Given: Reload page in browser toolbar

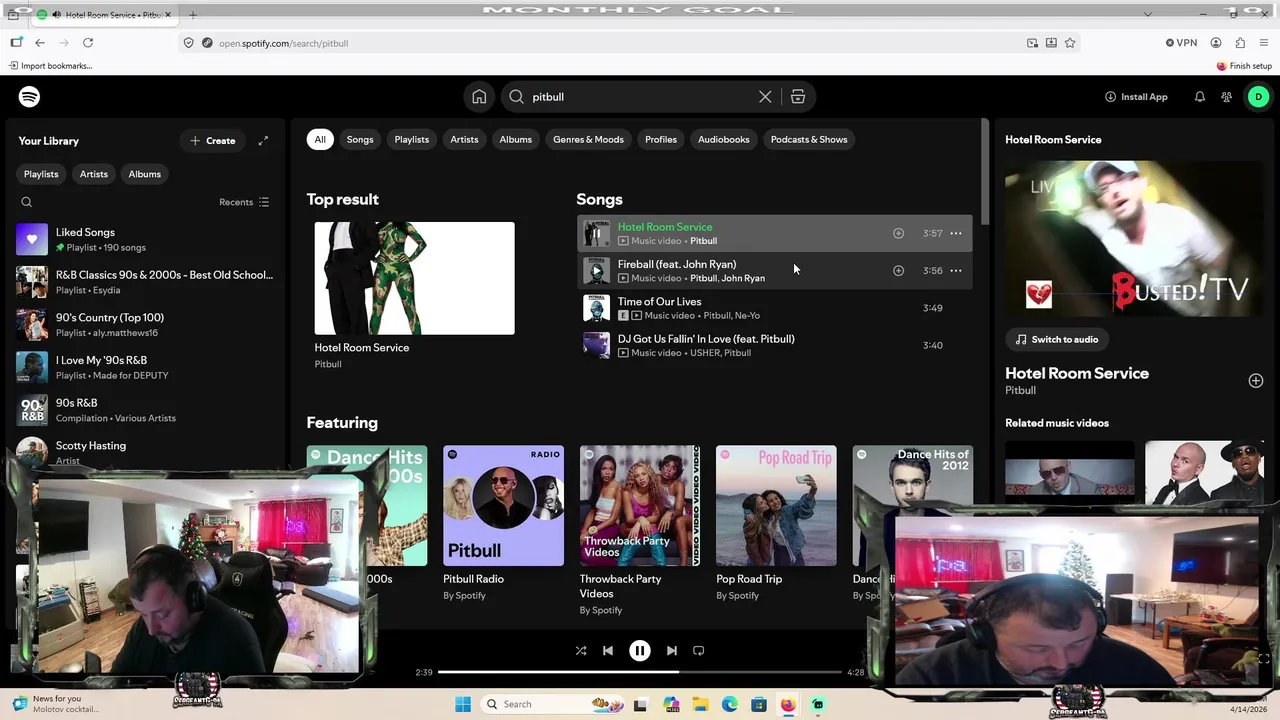Looking at the screenshot, I should coord(88,43).
